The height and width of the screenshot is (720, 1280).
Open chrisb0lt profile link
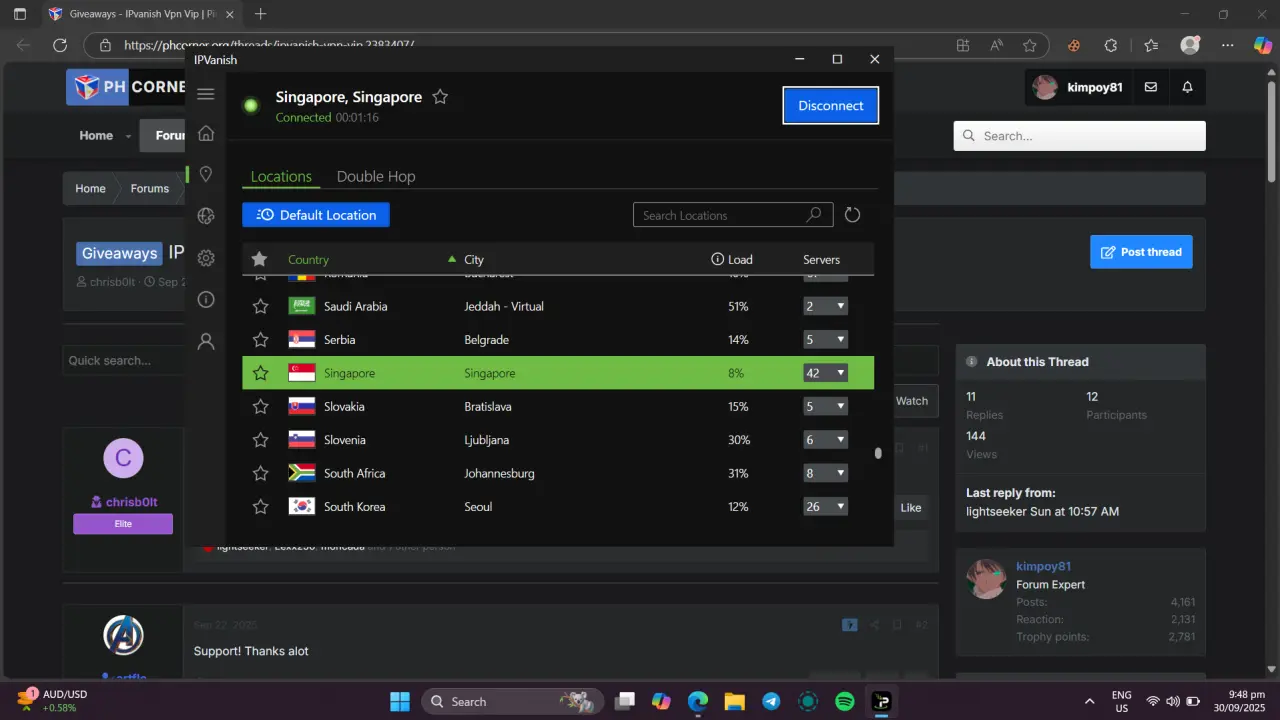[132, 502]
